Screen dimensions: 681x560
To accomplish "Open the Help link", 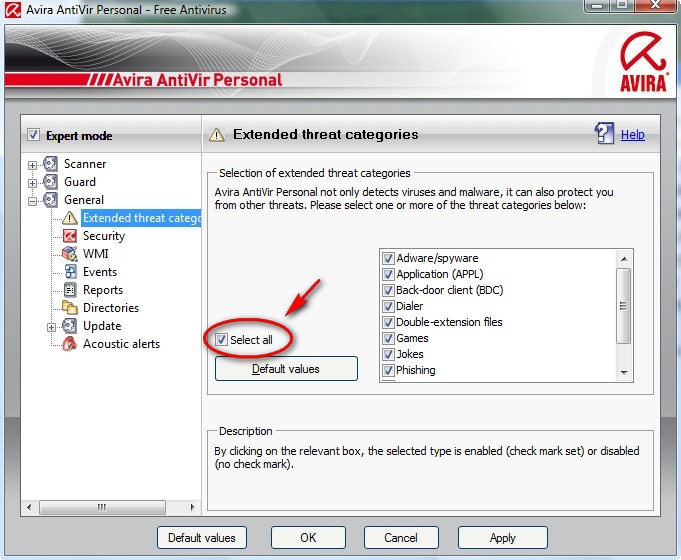I will pos(632,135).
